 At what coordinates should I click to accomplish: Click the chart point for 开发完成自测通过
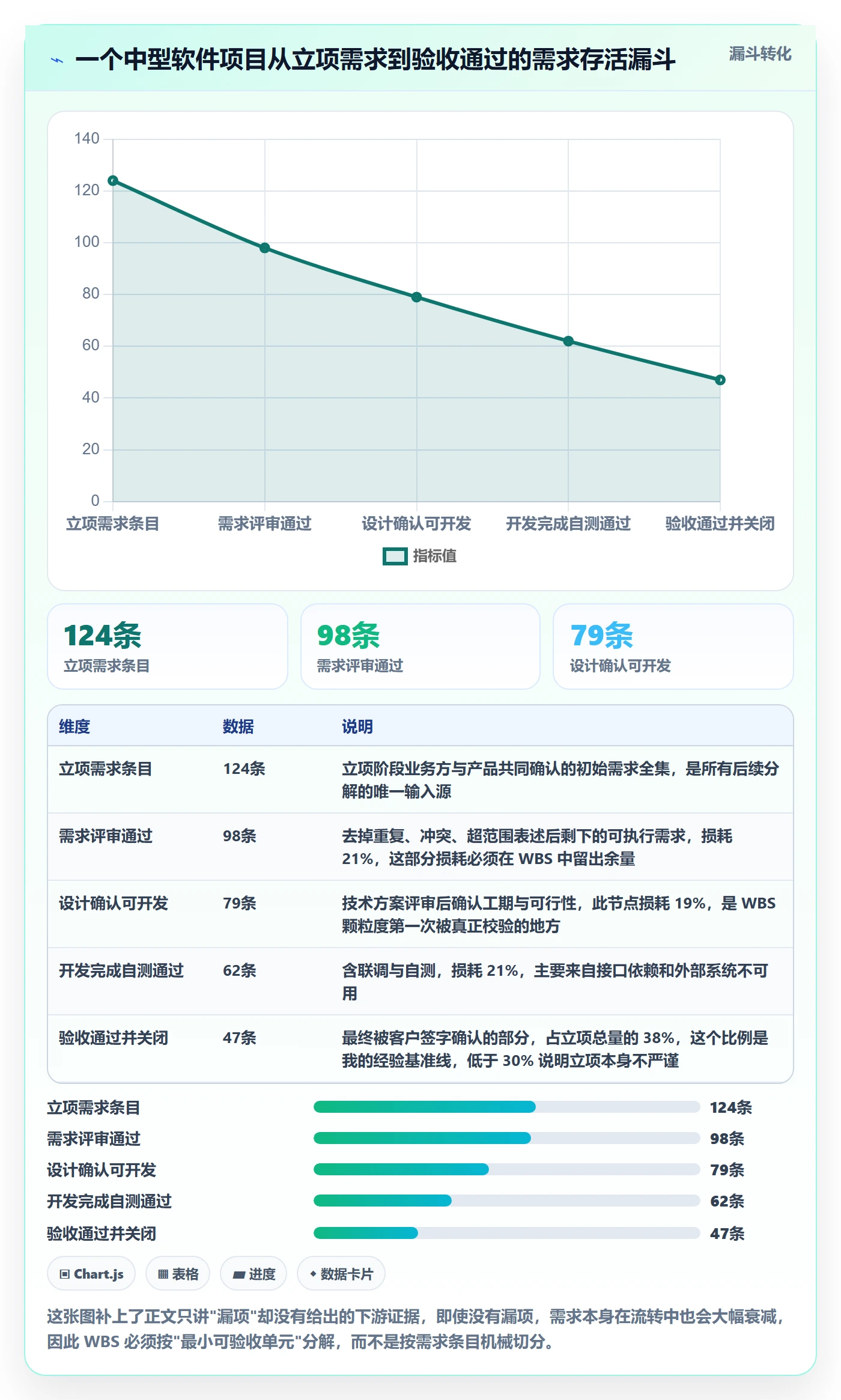pos(568,341)
